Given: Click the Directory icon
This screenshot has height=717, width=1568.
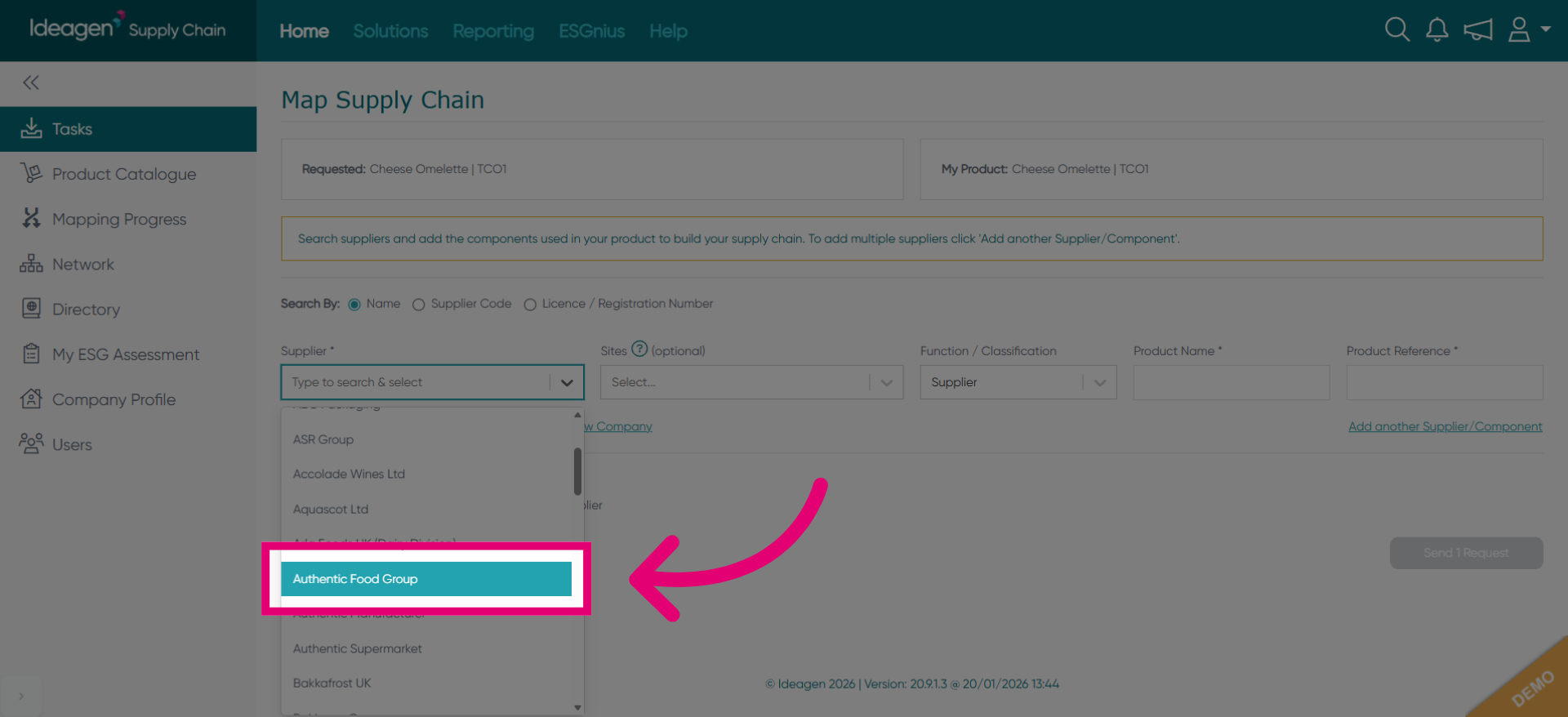Looking at the screenshot, I should 31,309.
